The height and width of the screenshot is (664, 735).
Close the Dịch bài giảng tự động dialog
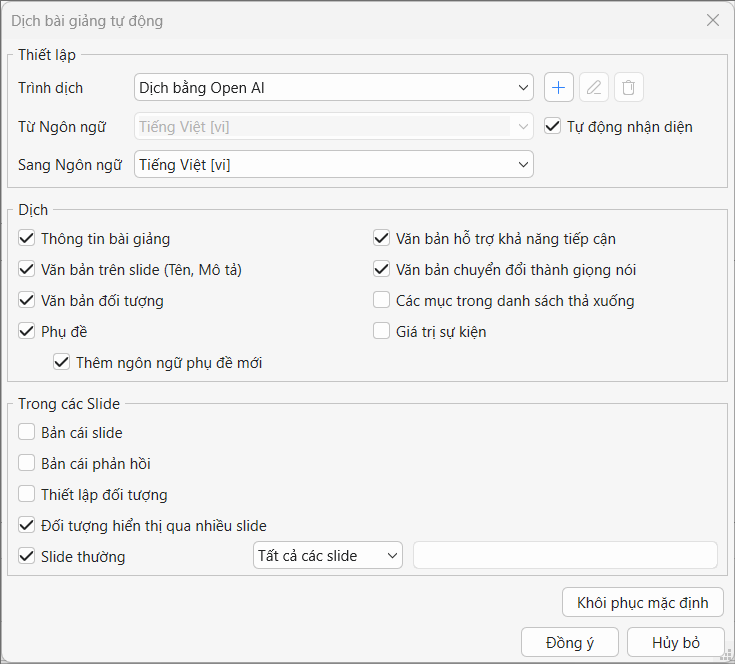point(712,20)
